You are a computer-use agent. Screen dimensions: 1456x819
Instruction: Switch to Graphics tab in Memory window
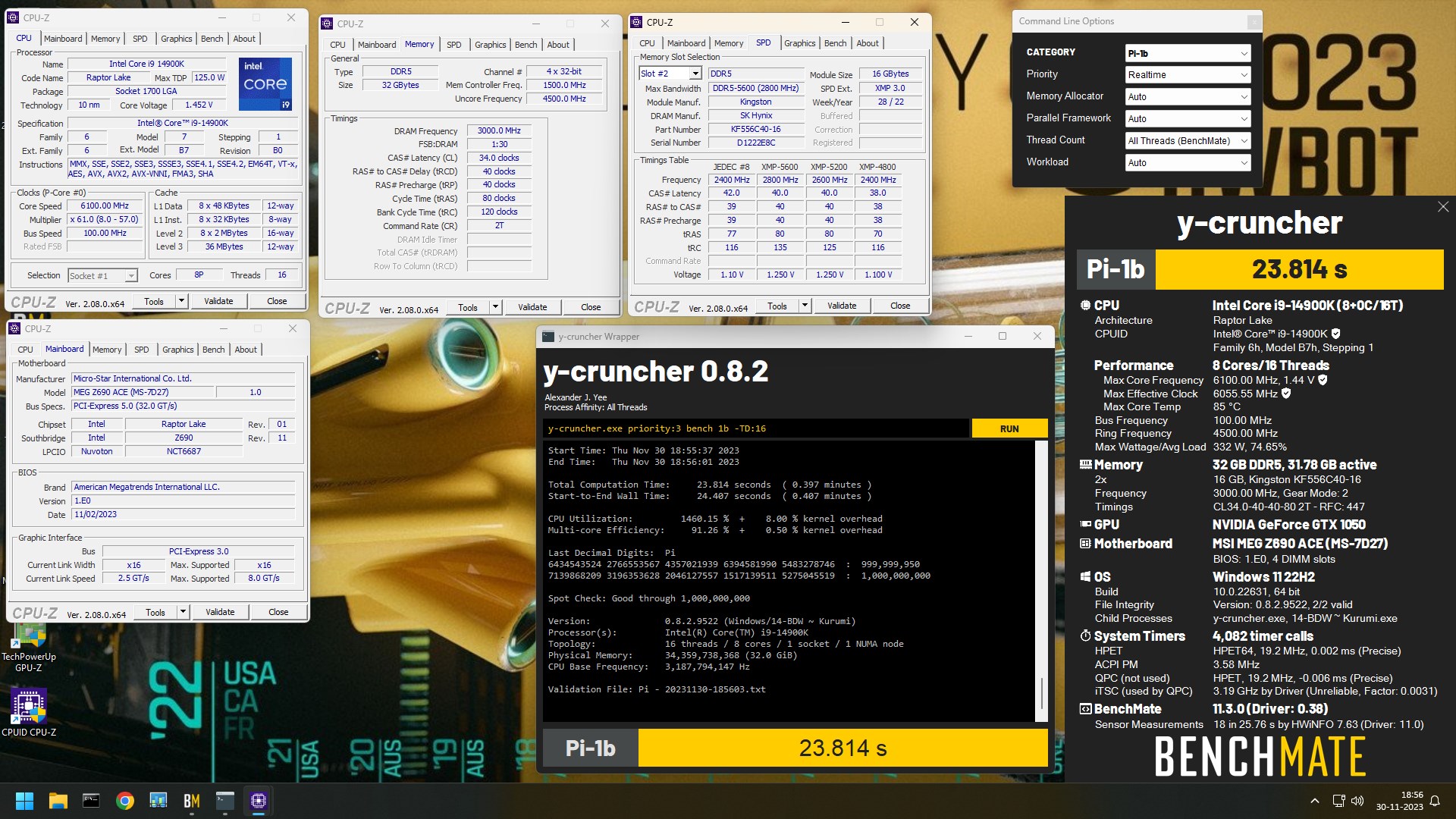[x=491, y=45]
